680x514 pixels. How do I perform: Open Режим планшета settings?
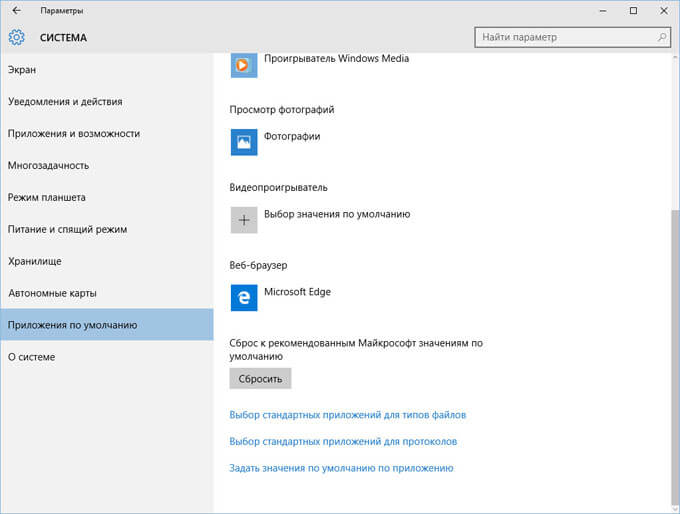click(46, 197)
